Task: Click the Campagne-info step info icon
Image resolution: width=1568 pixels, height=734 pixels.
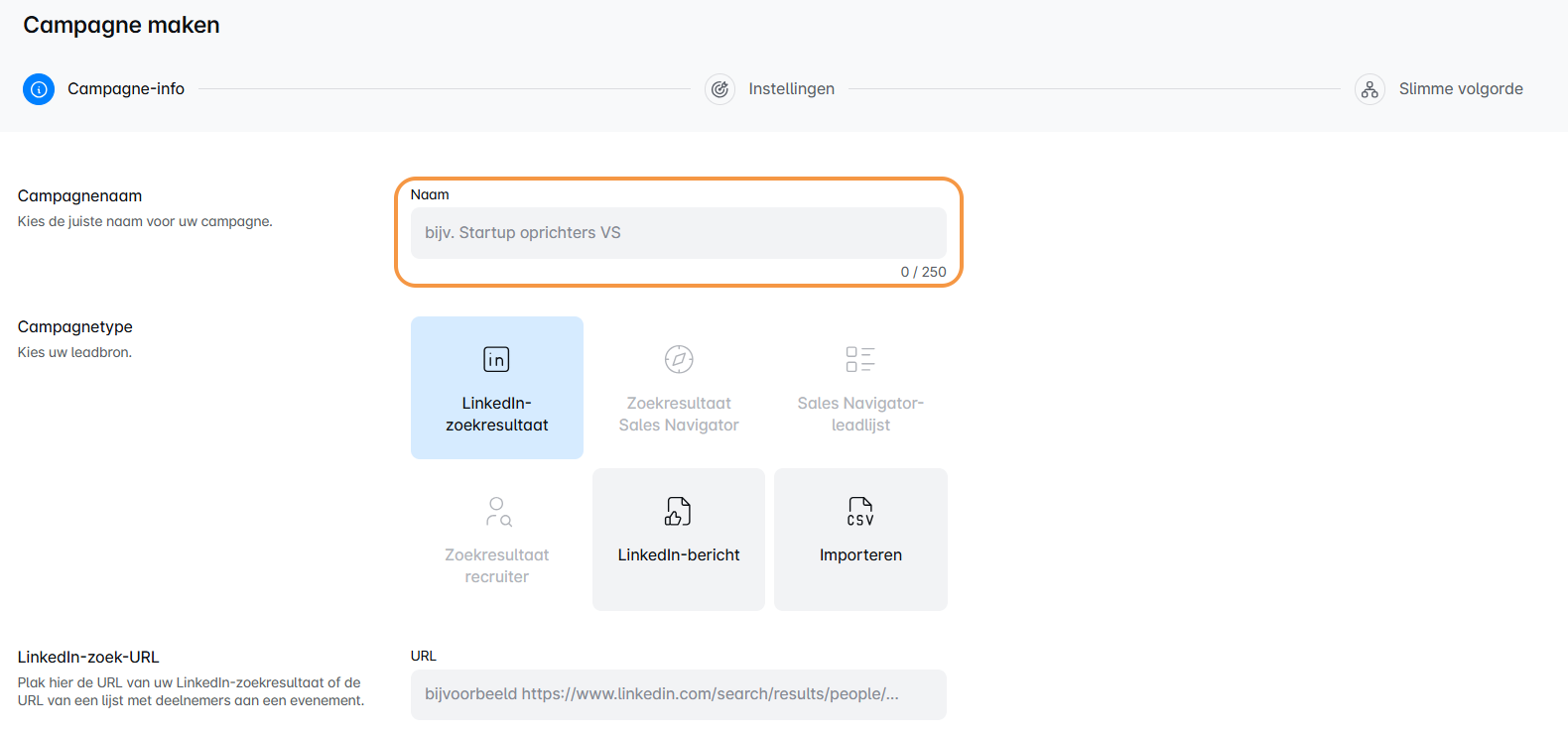Action: point(39,89)
